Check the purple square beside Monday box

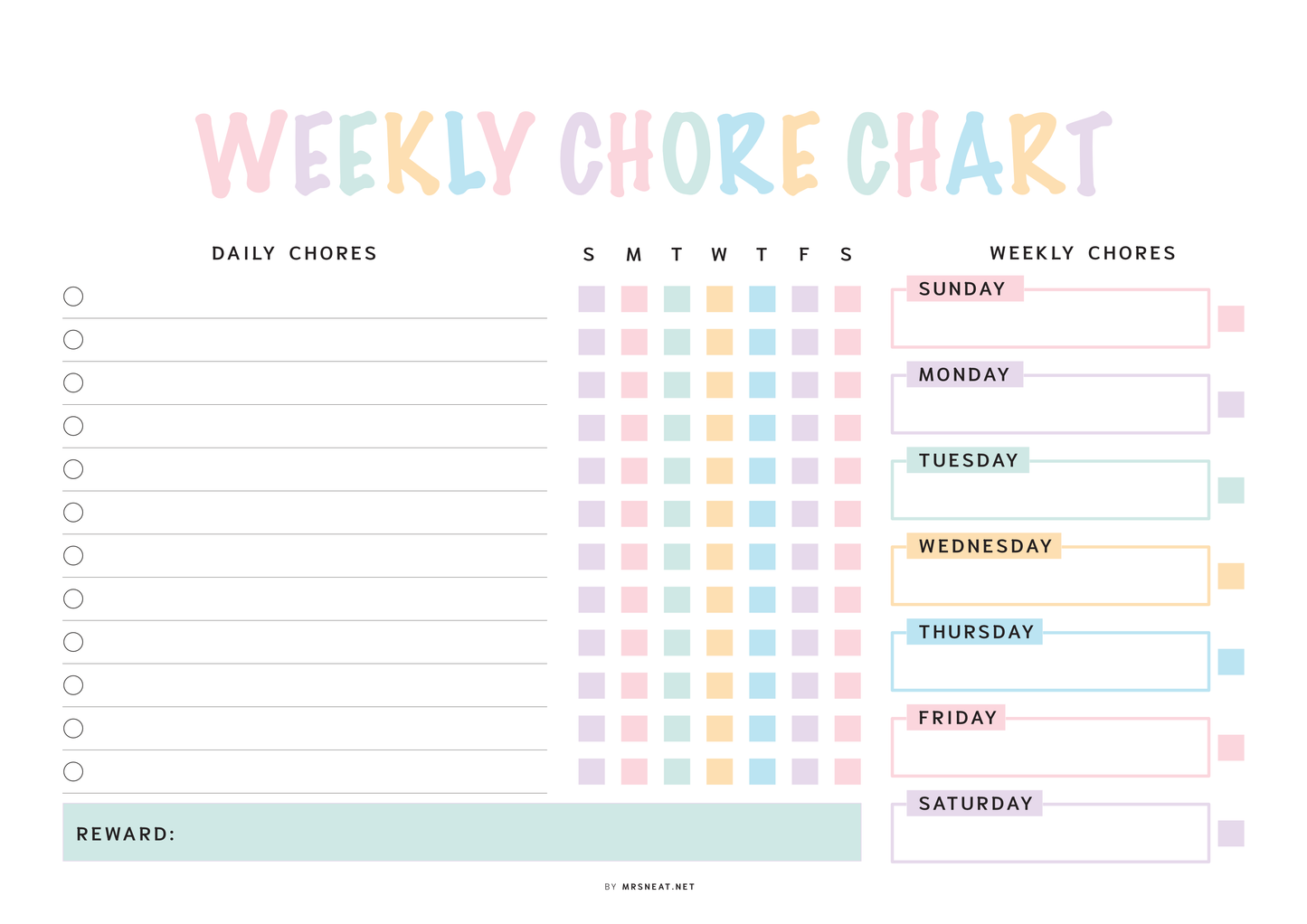click(1230, 404)
